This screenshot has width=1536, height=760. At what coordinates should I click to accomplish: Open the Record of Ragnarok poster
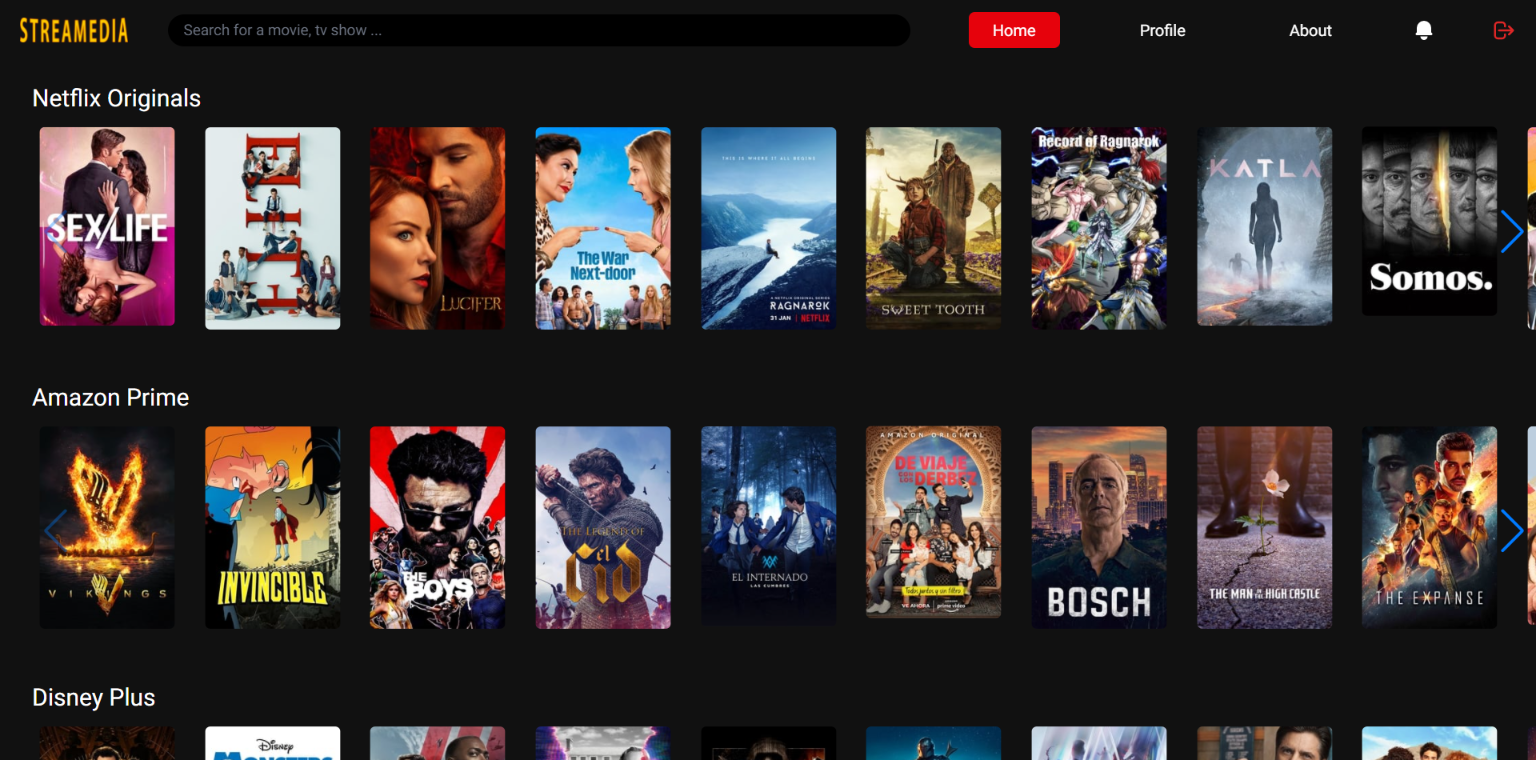1099,227
